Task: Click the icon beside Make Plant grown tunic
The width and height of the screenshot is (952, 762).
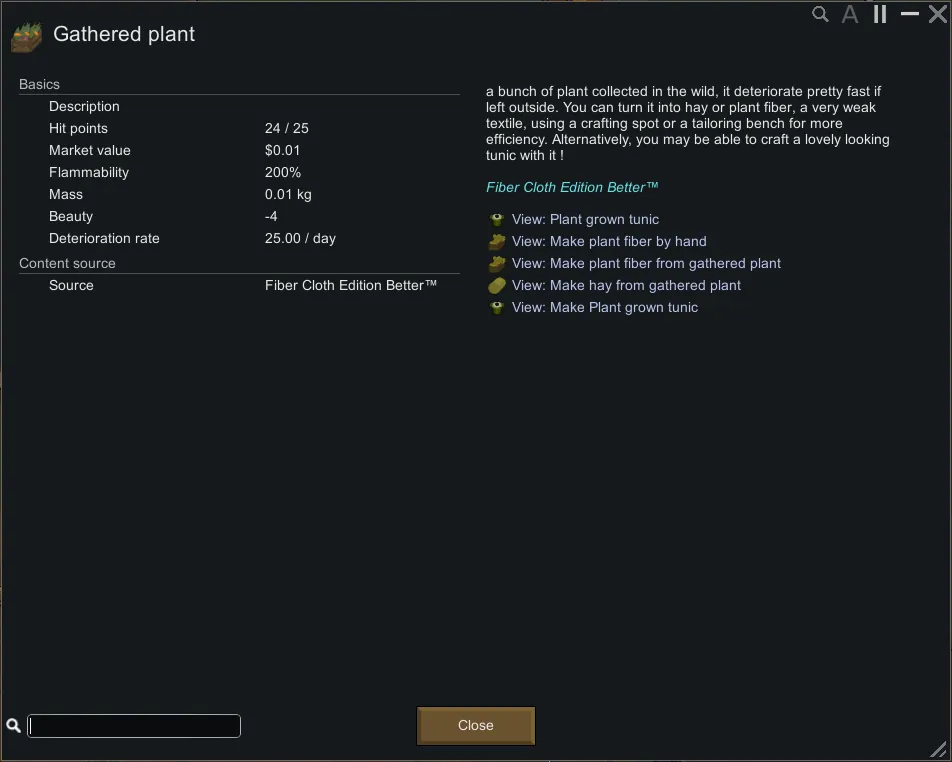Action: (x=497, y=308)
